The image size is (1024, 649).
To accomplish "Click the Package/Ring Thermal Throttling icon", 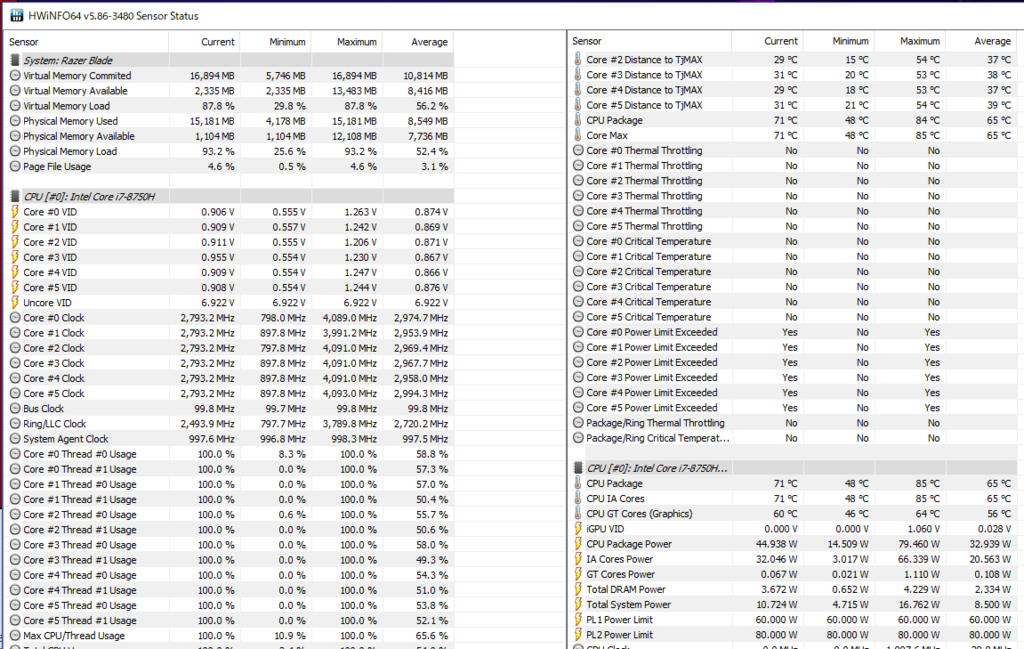I will tap(578, 422).
